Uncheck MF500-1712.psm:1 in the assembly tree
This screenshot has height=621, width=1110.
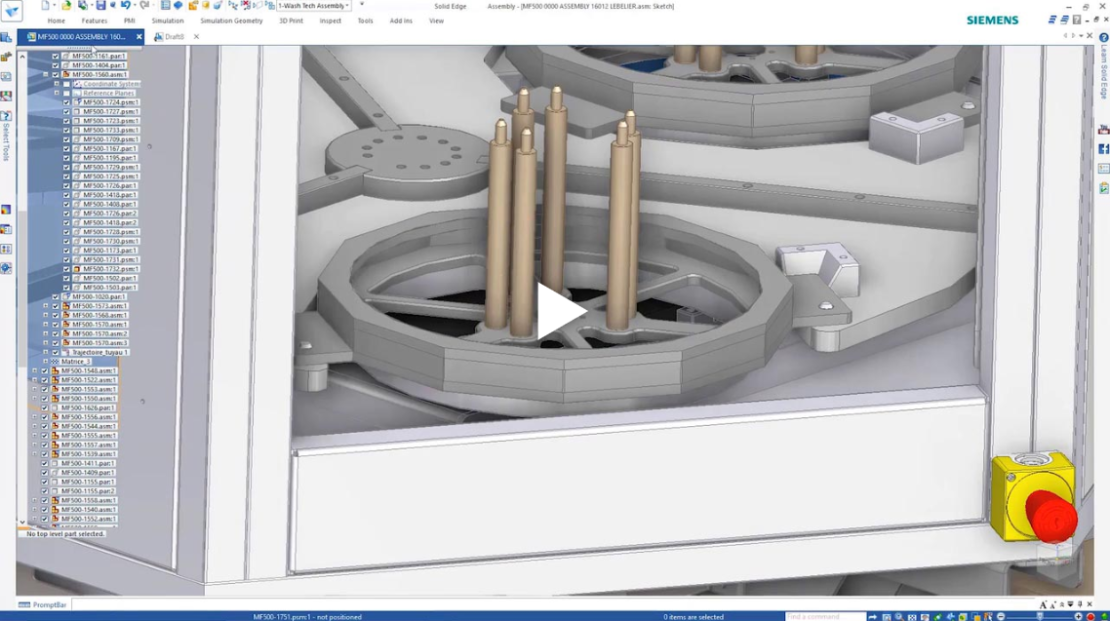(x=66, y=268)
